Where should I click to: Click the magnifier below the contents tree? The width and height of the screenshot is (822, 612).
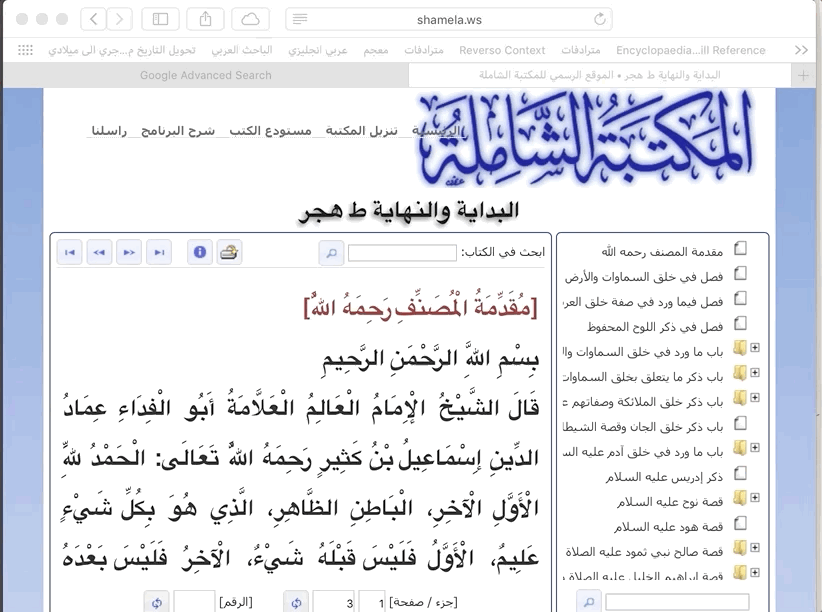click(x=589, y=602)
